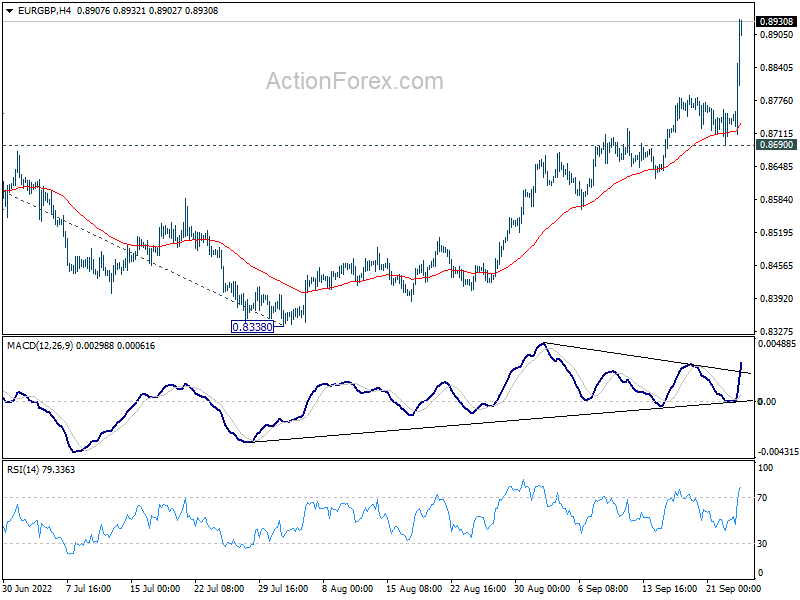Click the 15 Aug 08:00 time label
Image resolution: width=800 pixels, height=600 pixels.
(x=414, y=589)
